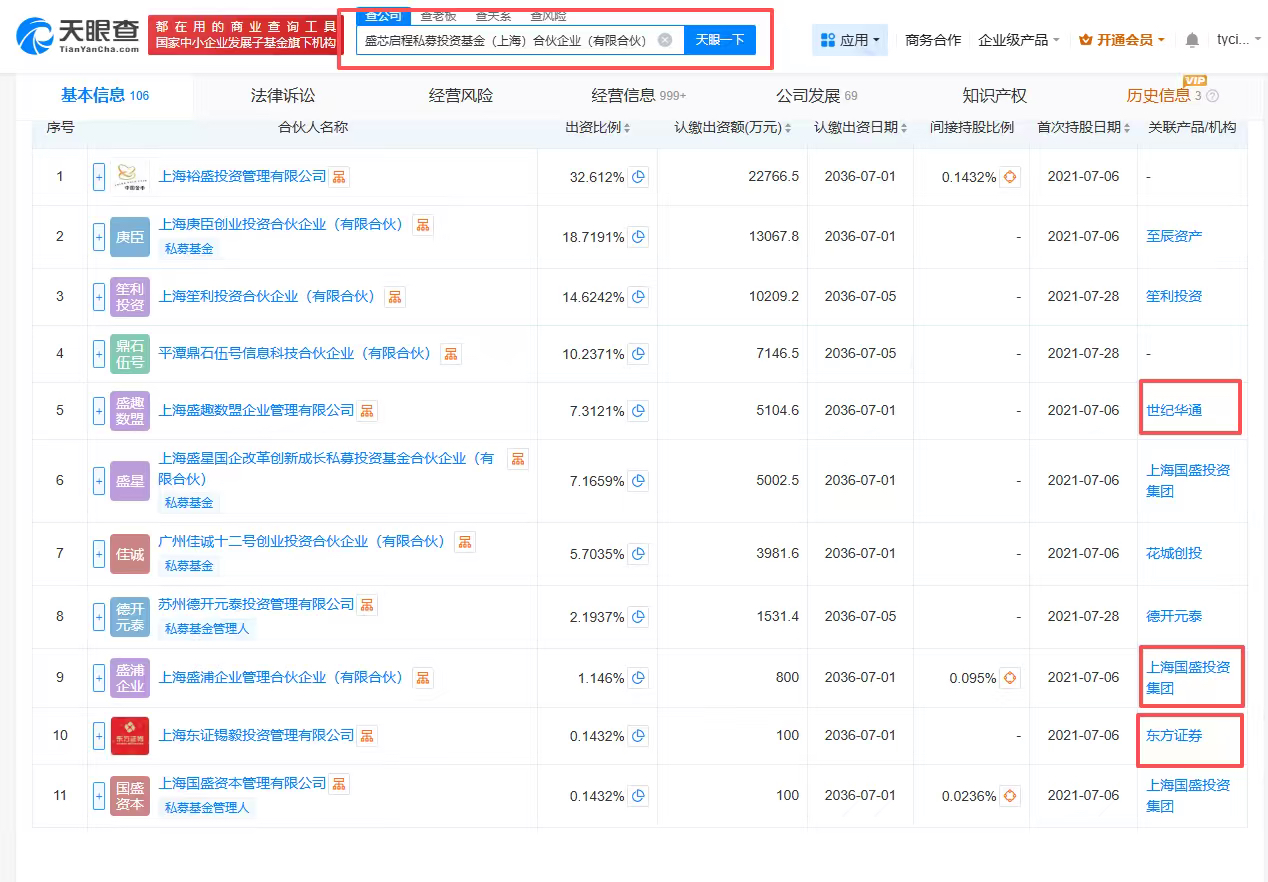
Task: Open the 世纪华通 related company link
Action: (x=1174, y=410)
